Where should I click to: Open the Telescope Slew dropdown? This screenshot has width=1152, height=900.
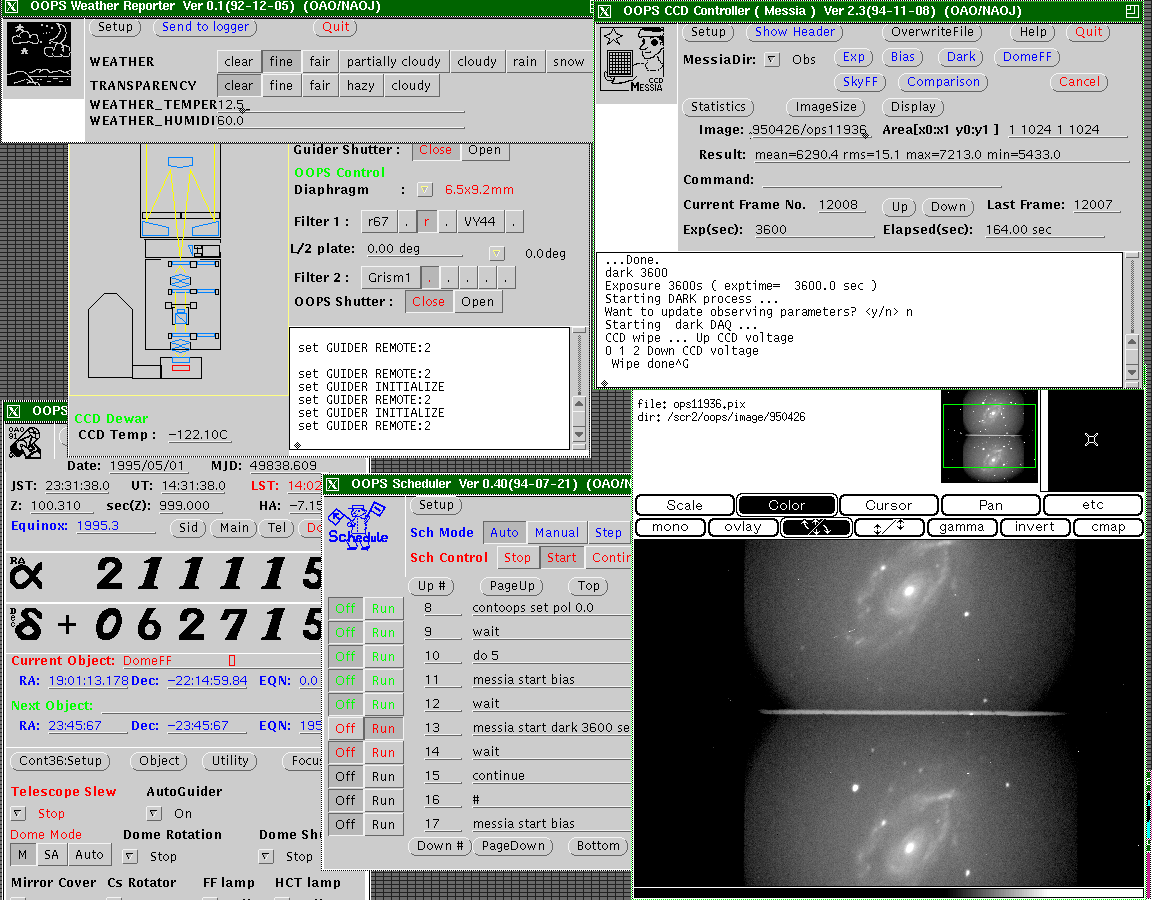19,813
